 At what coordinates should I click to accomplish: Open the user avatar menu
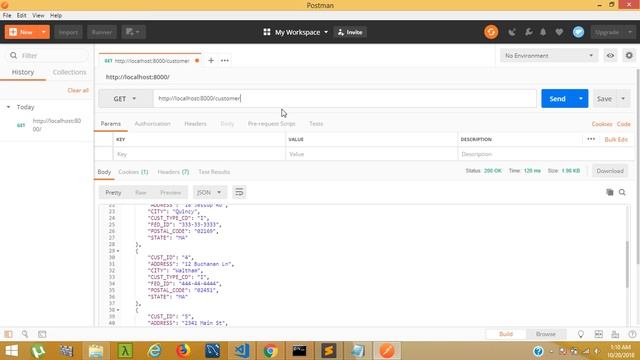point(578,32)
